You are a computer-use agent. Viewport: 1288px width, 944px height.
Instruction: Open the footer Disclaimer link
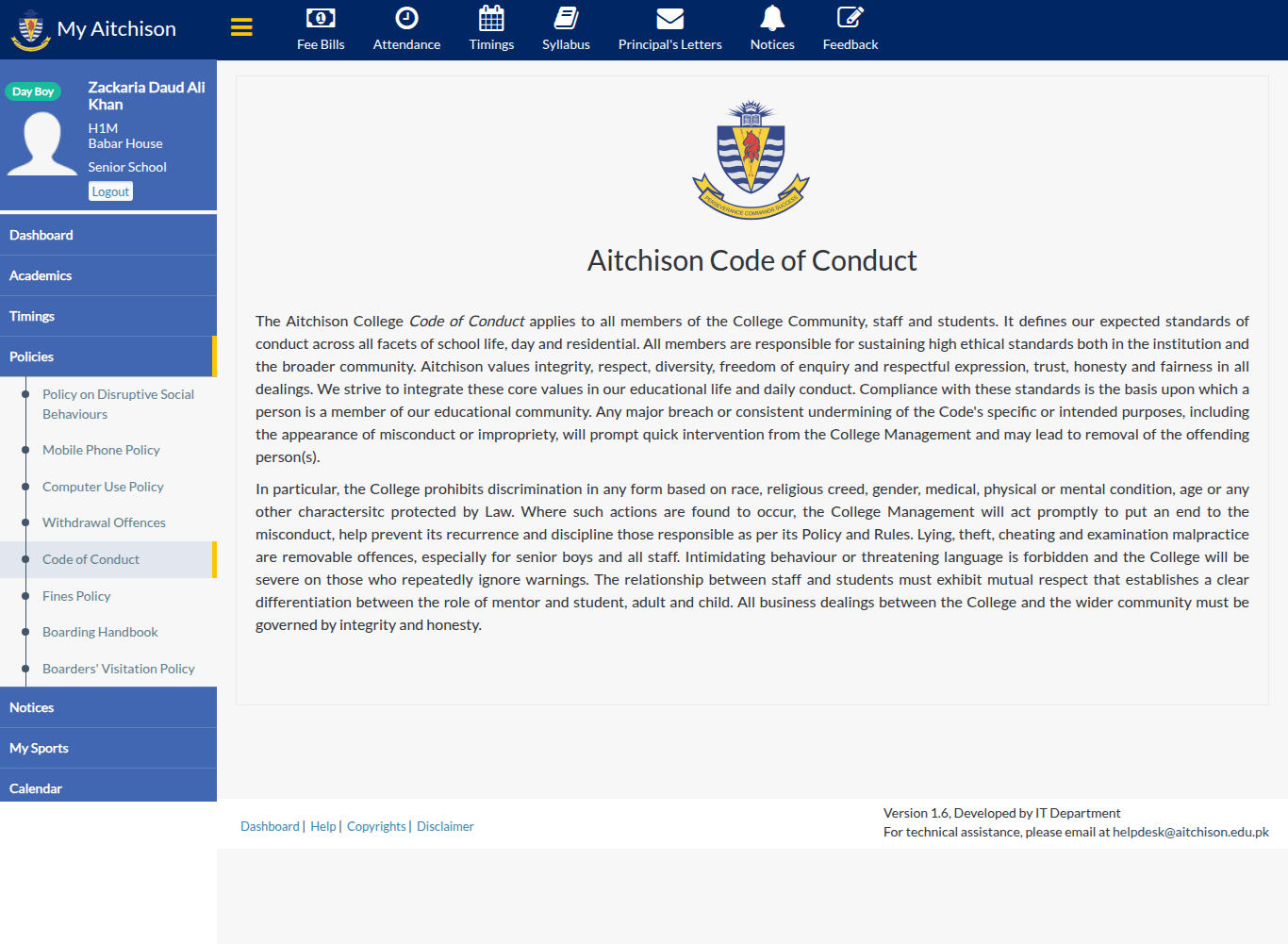click(x=445, y=826)
